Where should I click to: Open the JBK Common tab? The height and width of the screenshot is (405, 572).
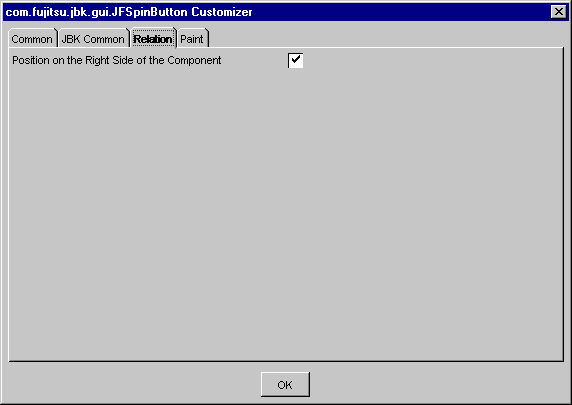click(93, 39)
